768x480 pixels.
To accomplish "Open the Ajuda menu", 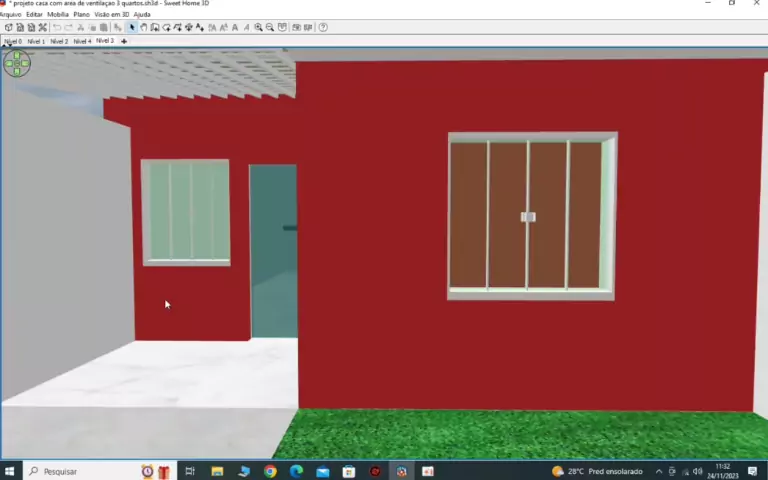I will pos(142,15).
